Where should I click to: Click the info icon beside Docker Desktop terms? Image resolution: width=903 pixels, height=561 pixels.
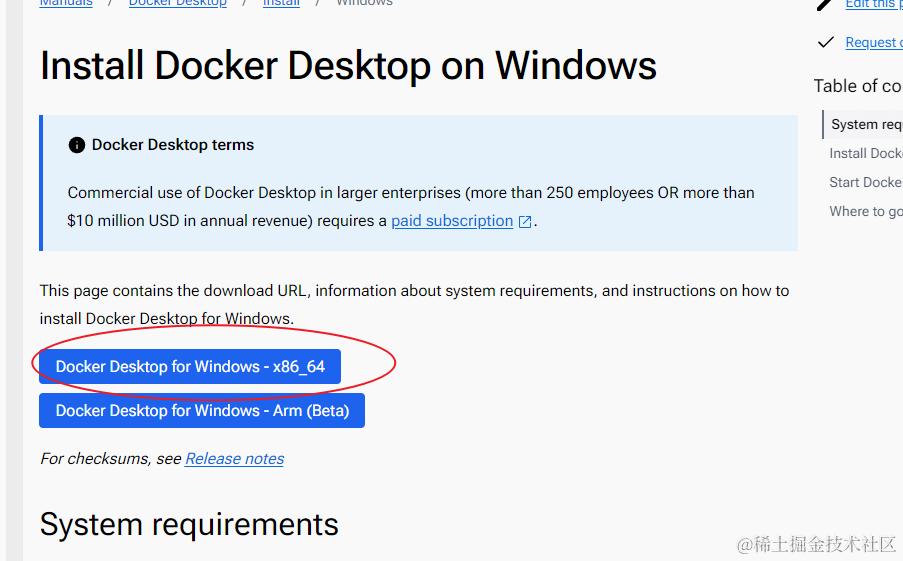click(77, 145)
